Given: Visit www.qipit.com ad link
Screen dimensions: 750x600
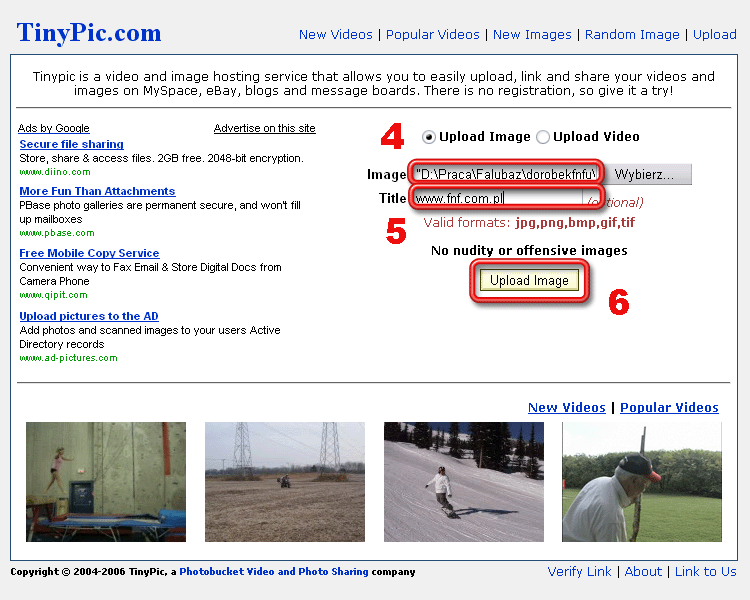Looking at the screenshot, I should 54,295.
